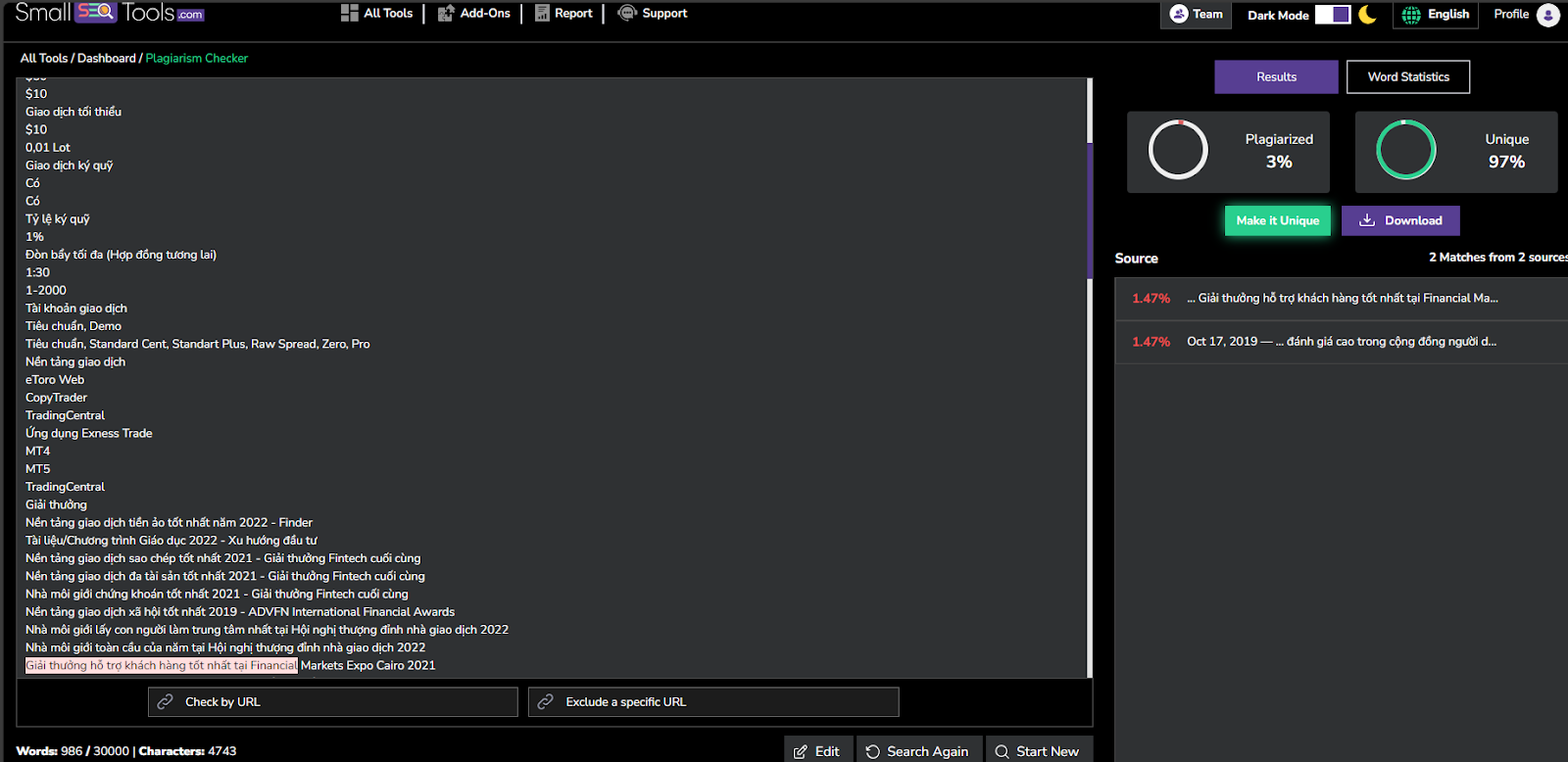Viewport: 1568px width, 762px height.
Task: Click the SmallSEOTools logo
Action: (110, 13)
